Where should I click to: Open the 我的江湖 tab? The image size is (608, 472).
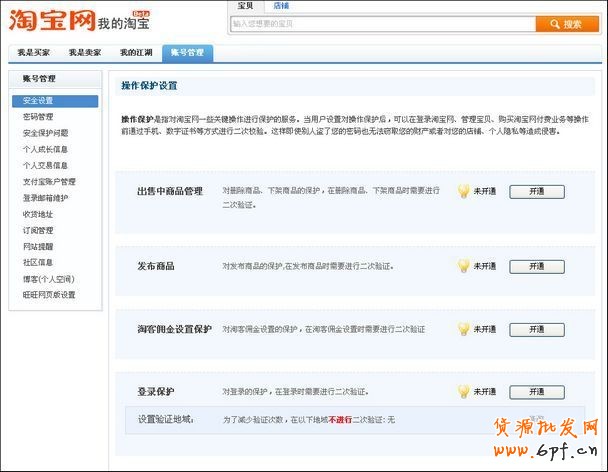pos(135,53)
